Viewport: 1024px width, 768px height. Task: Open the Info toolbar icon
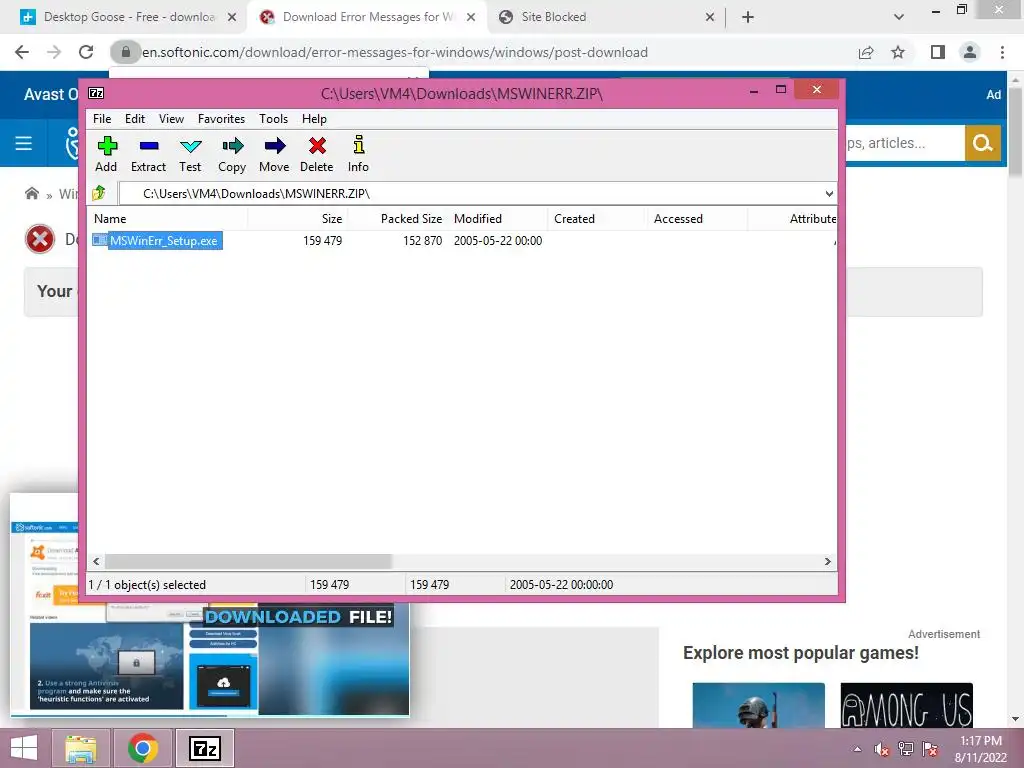pyautogui.click(x=358, y=154)
